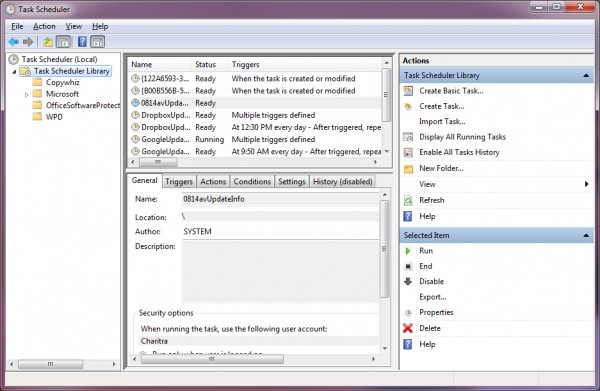Open the Action menu
Image resolution: width=600 pixels, height=391 pixels.
click(44, 26)
